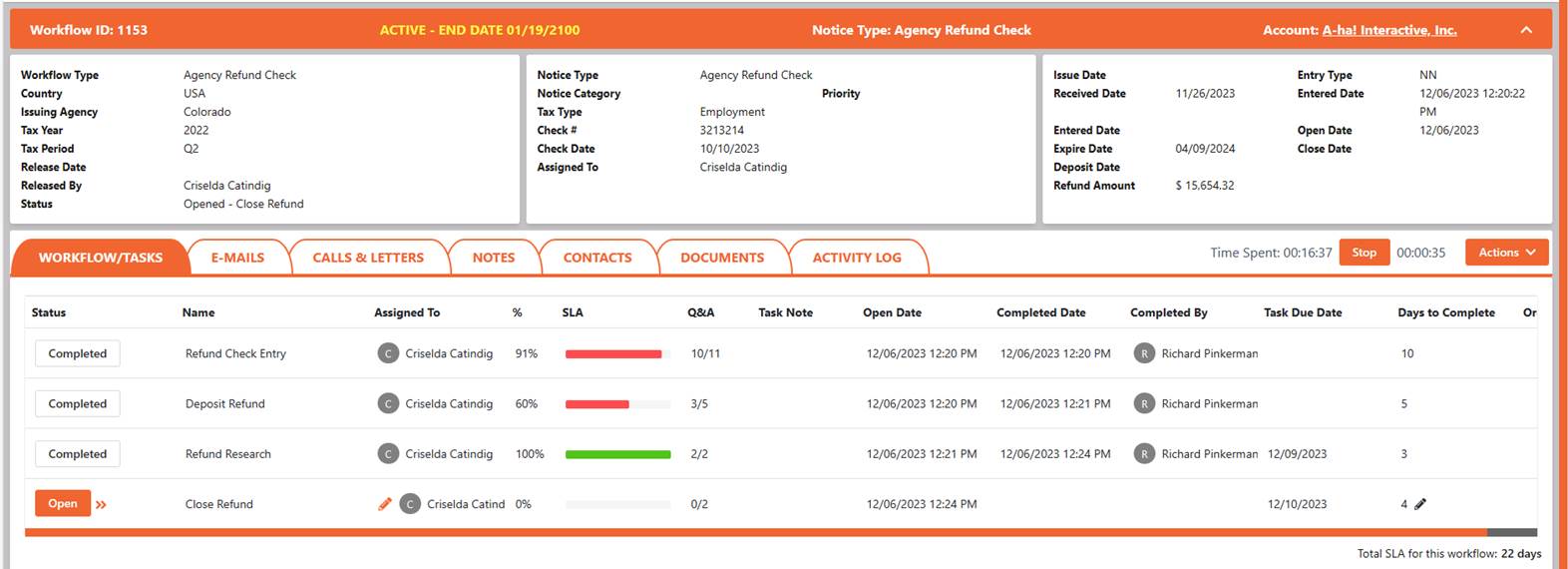Collapse the workflow header with the up chevron

pos(1526,30)
